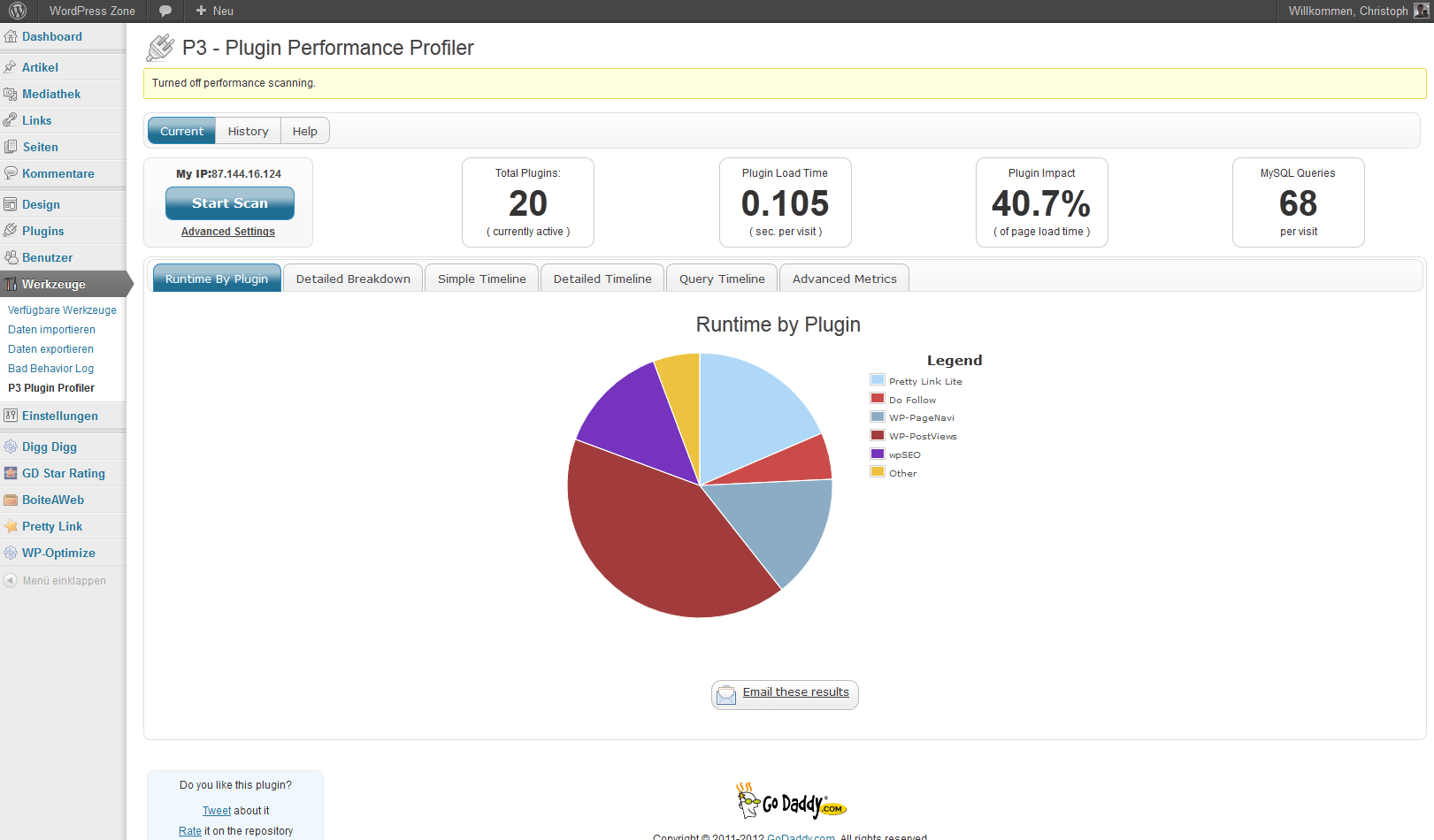1434x840 pixels.
Task: Click the Kommentare speech bubble icon
Action: click(x=11, y=173)
